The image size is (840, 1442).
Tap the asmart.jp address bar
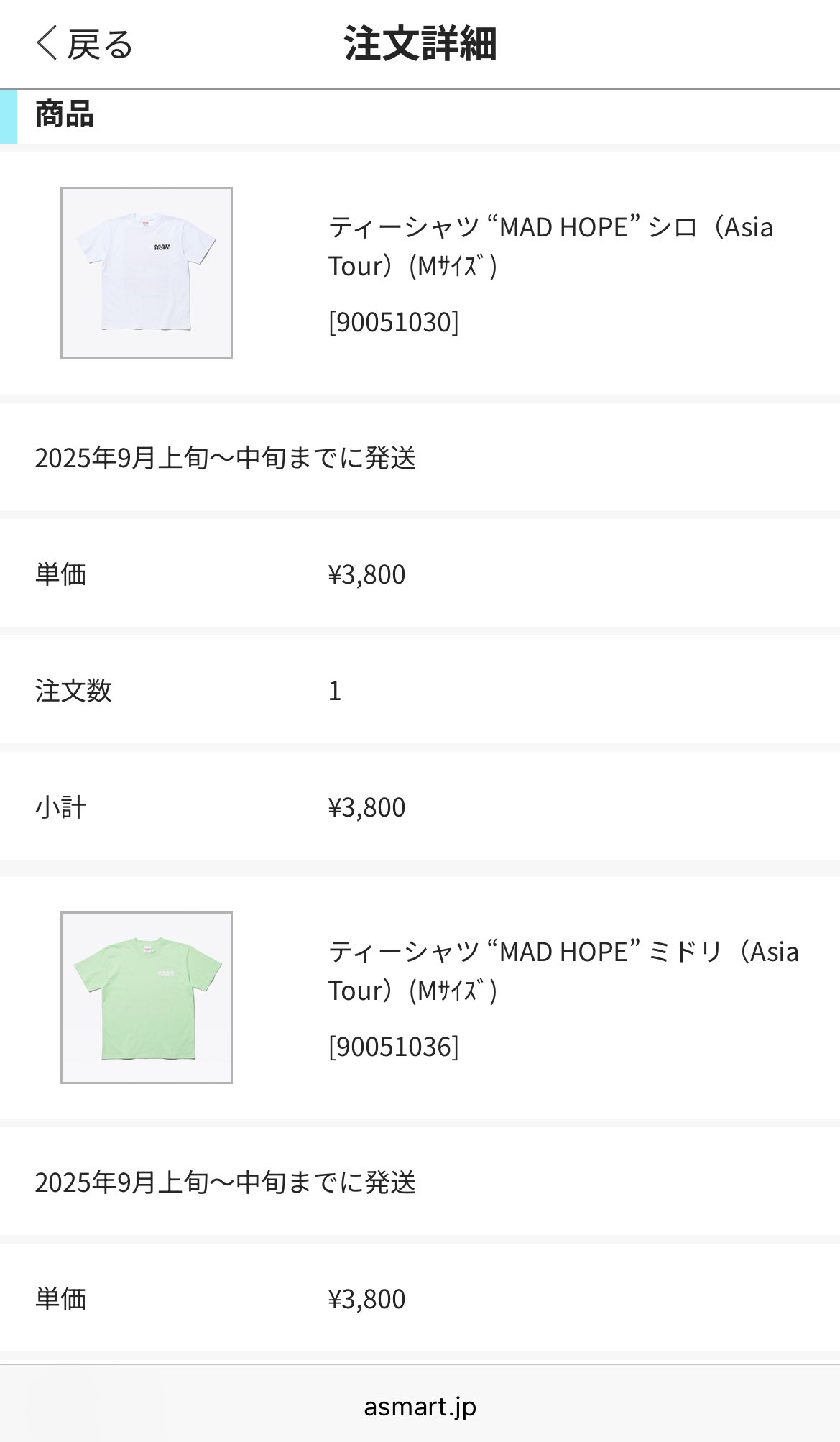pos(420,1406)
